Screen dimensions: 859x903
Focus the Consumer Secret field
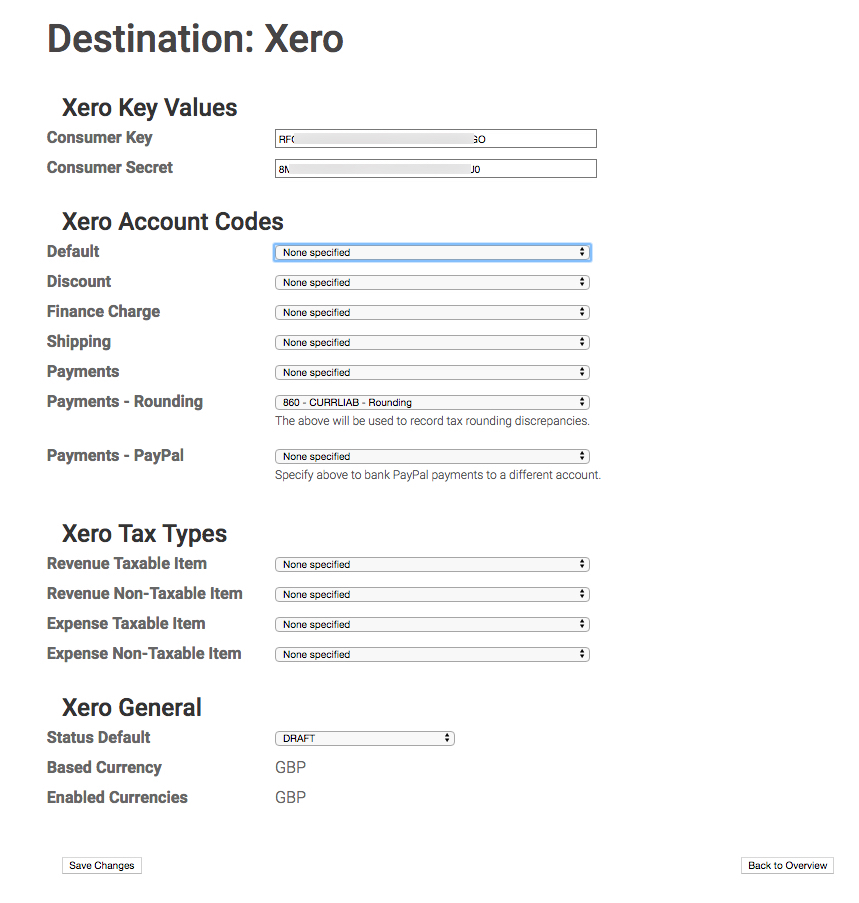(x=436, y=169)
